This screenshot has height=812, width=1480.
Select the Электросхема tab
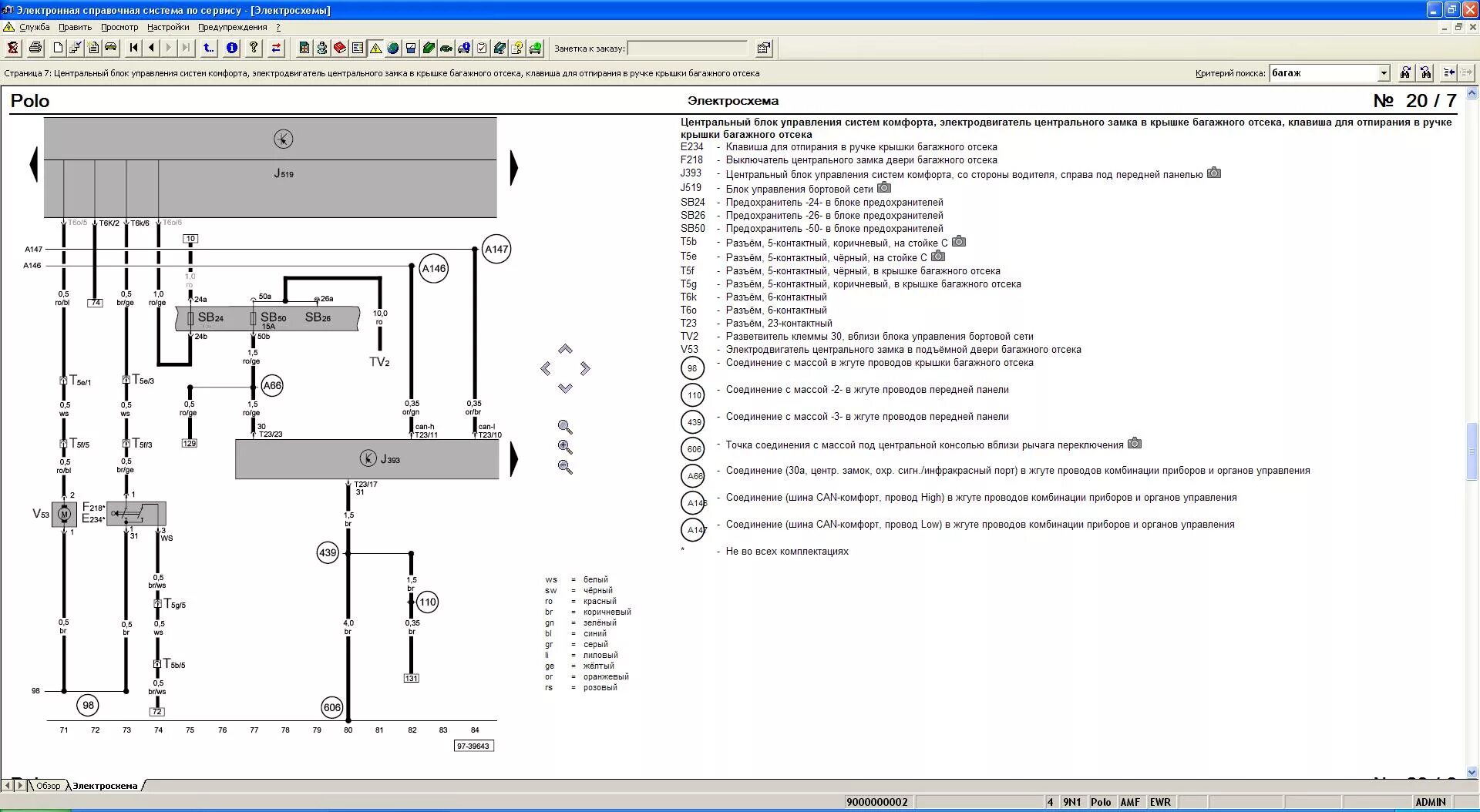[x=105, y=786]
